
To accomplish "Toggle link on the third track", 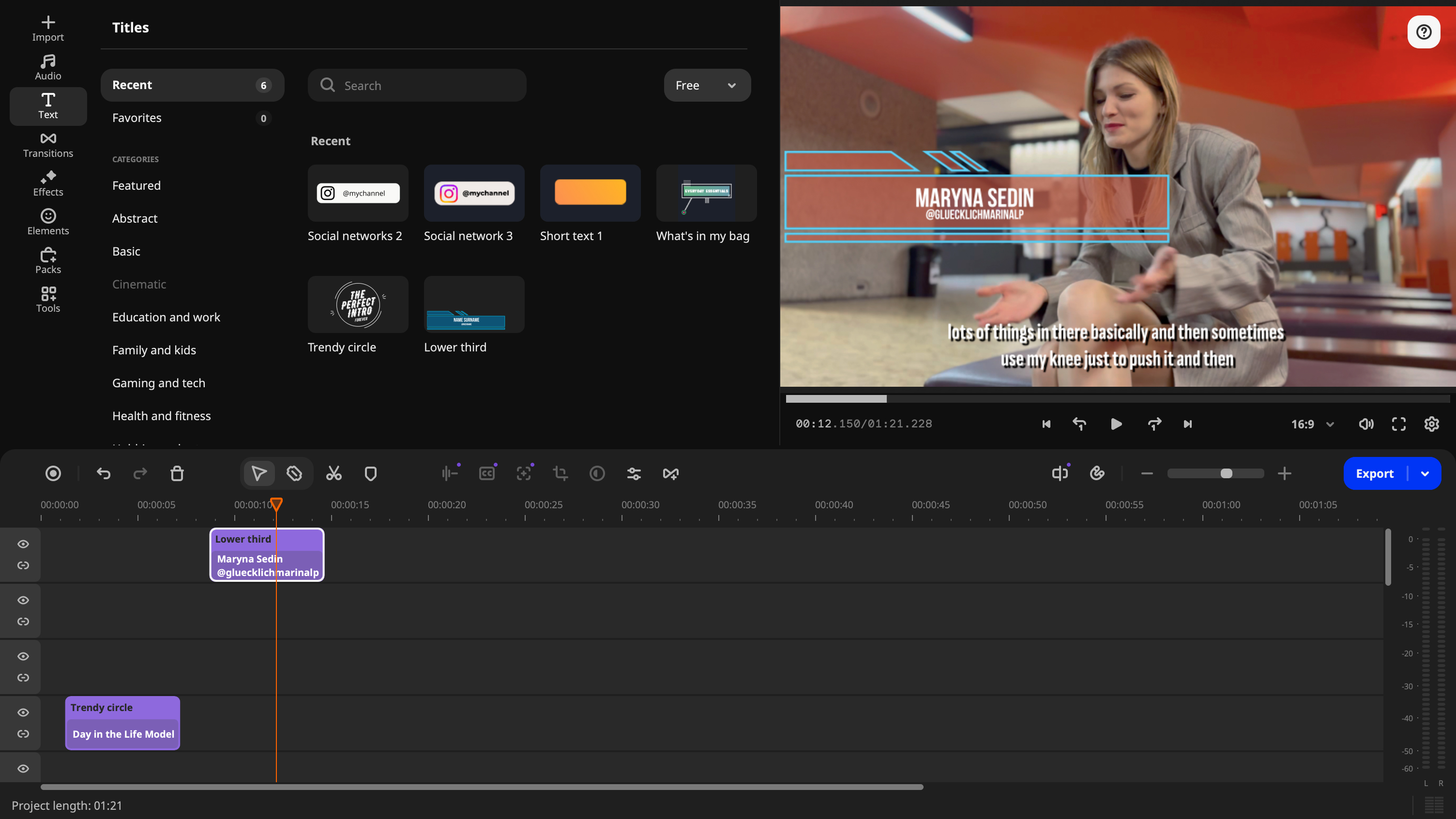I will 23,677.
